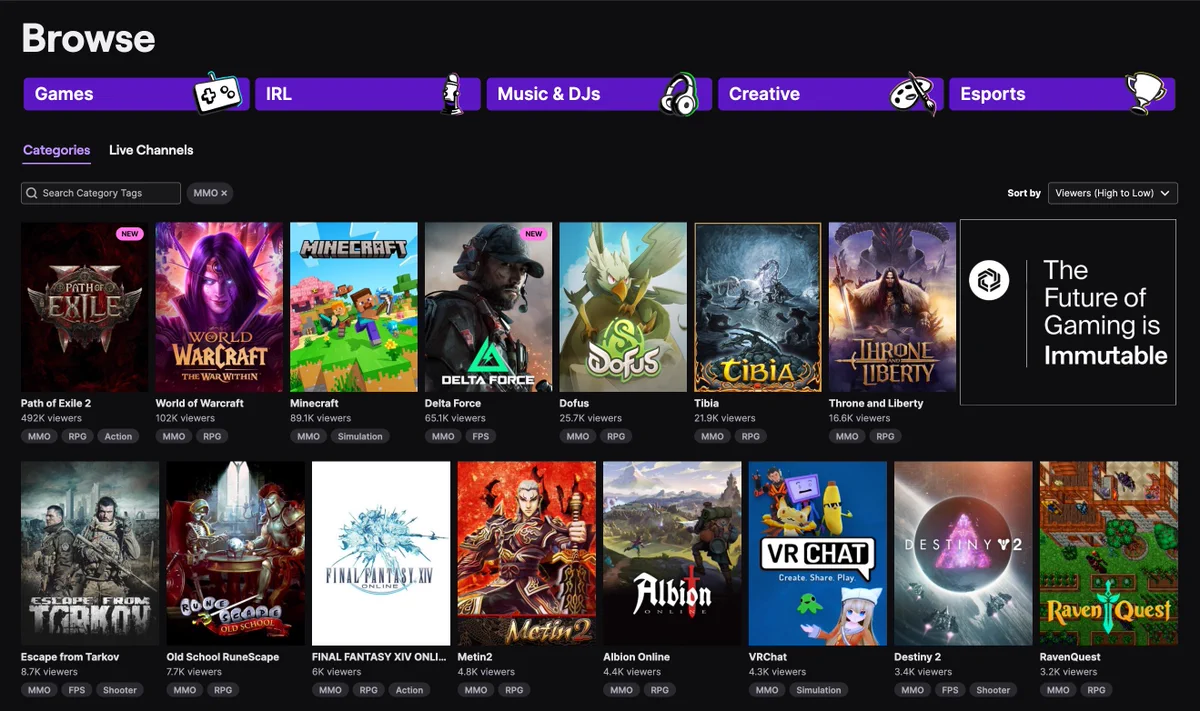Click the Throne and Liberty title link
The image size is (1200, 711).
876,403
